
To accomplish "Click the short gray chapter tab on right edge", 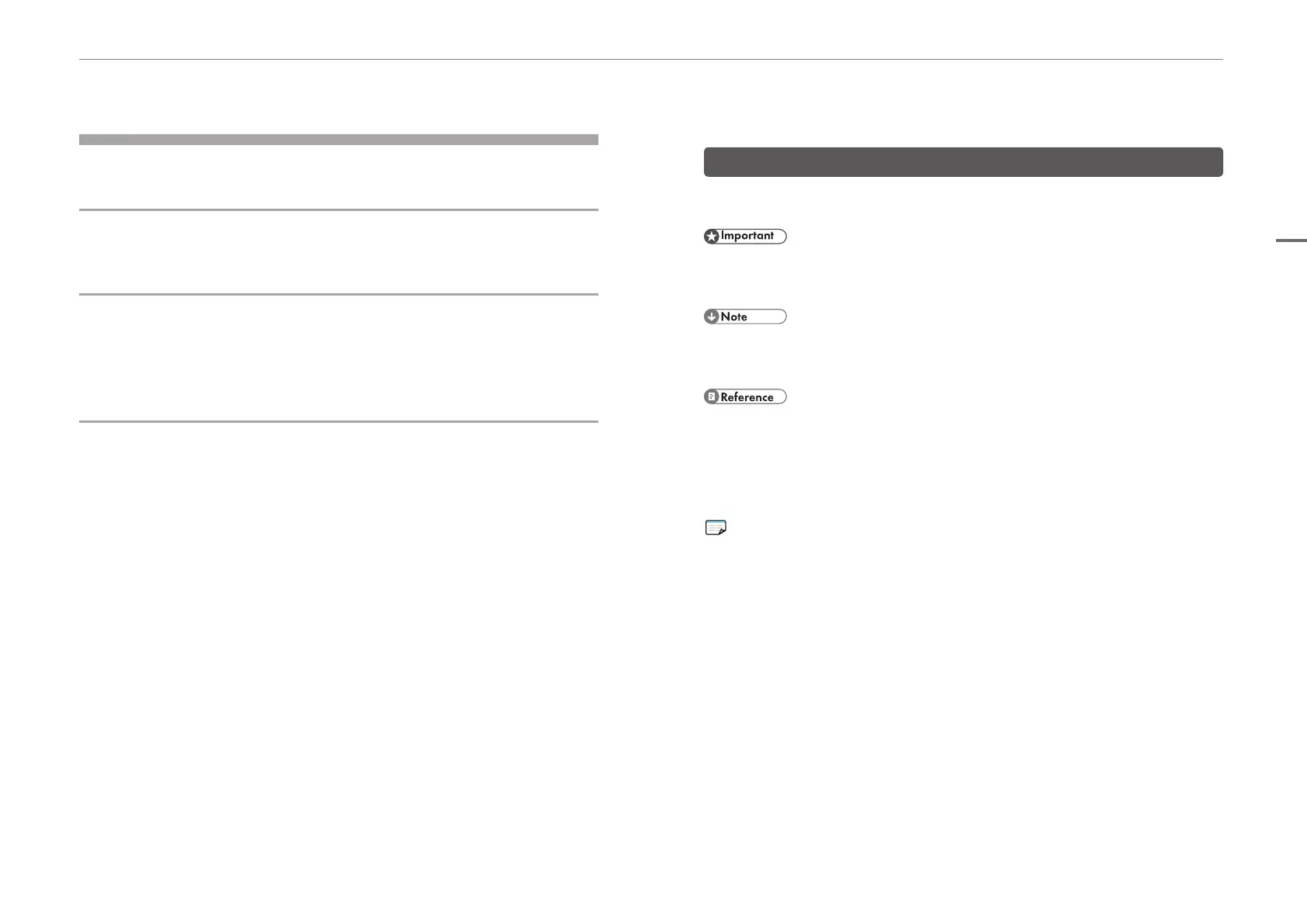I will pos(1291,241).
